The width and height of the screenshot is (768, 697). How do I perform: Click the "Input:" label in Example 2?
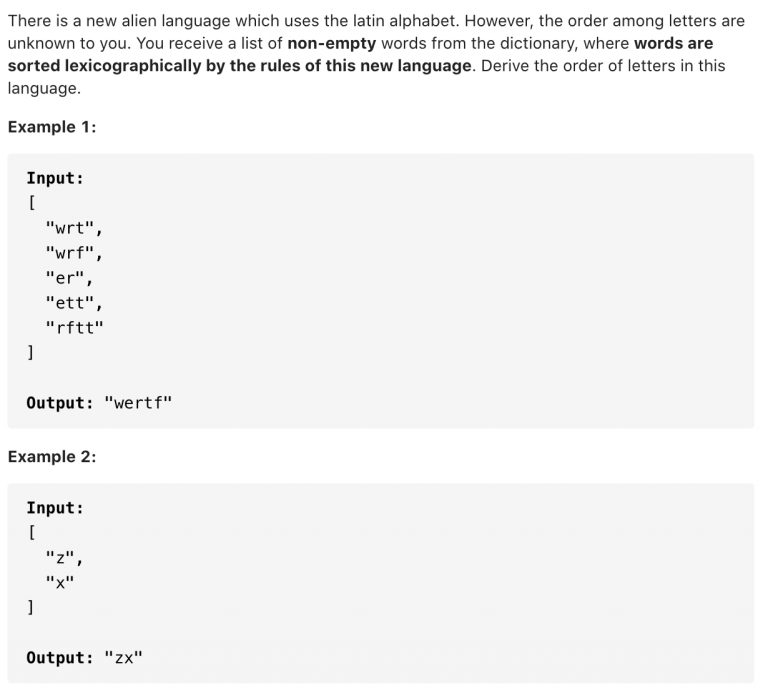click(55, 507)
